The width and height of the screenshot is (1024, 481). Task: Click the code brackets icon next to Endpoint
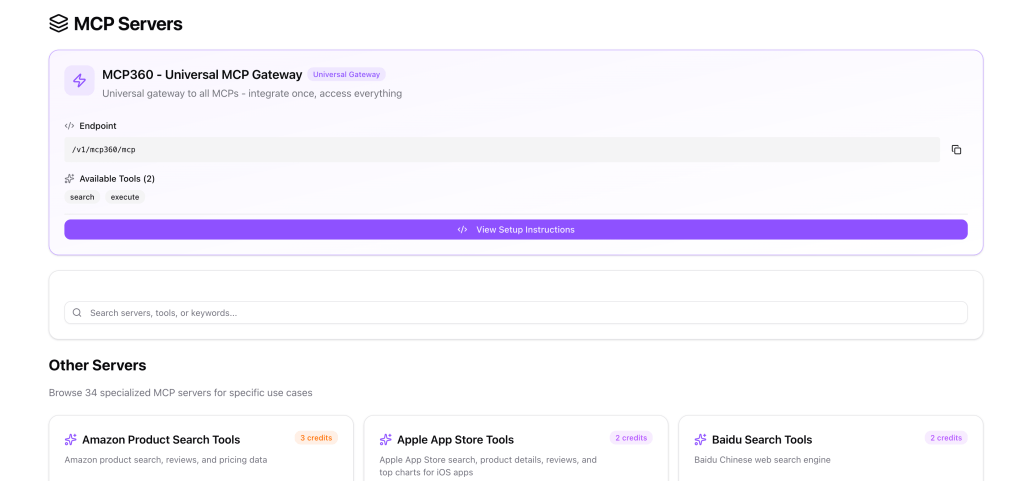coord(69,126)
